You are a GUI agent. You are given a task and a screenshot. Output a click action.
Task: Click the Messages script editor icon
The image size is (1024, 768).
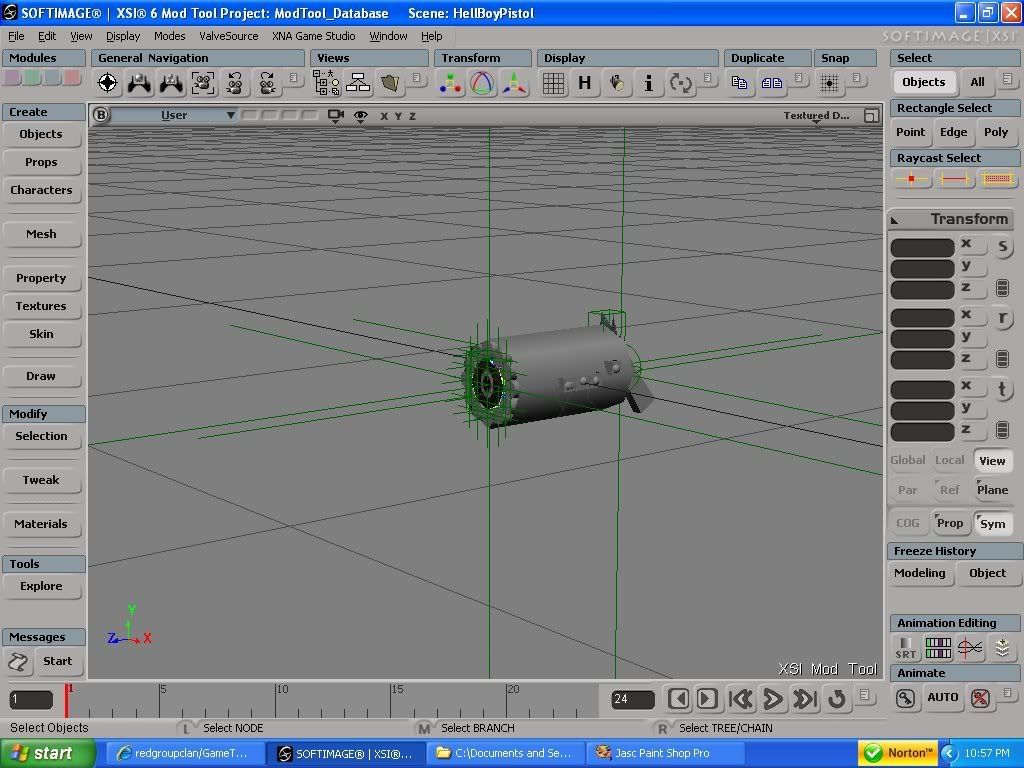tap(18, 662)
